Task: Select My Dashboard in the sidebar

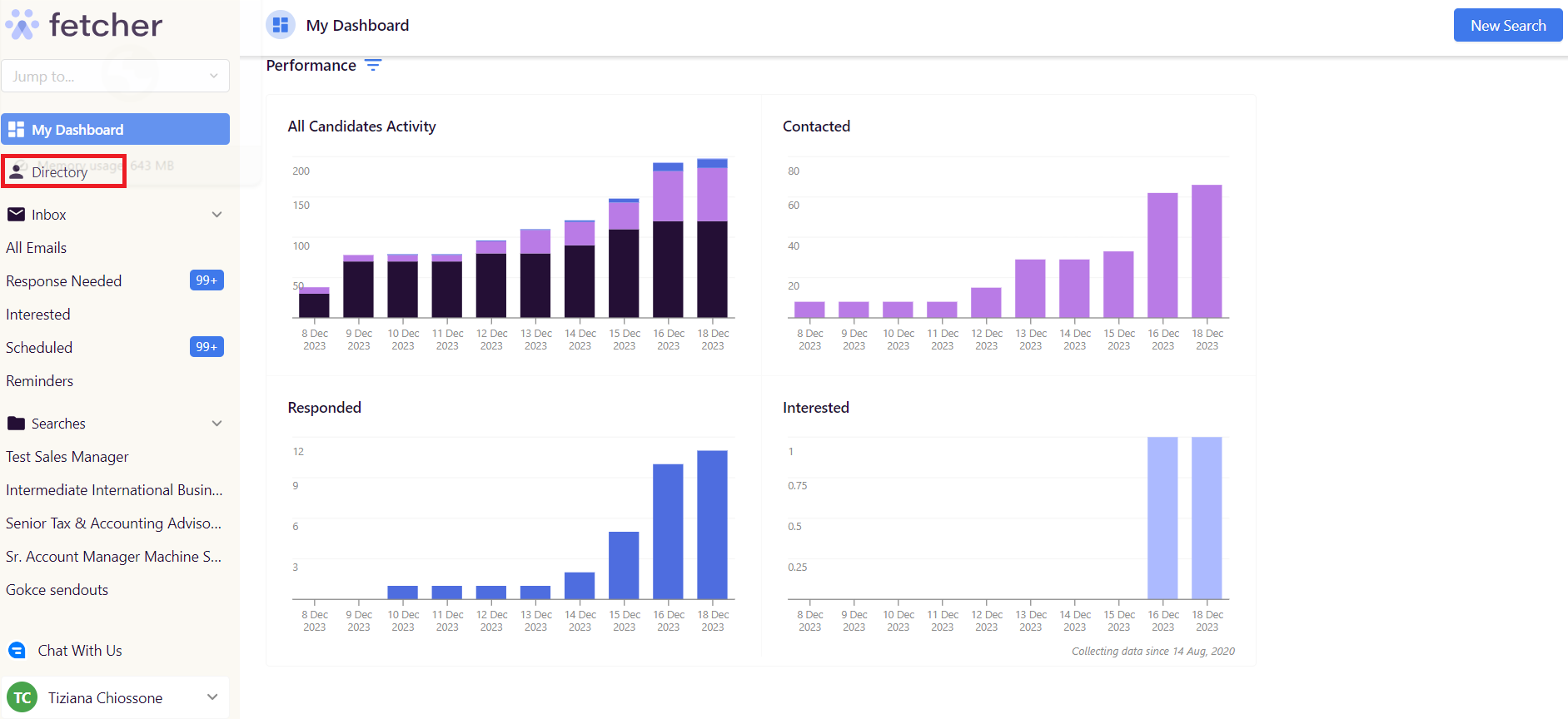Action: pyautogui.click(x=116, y=129)
